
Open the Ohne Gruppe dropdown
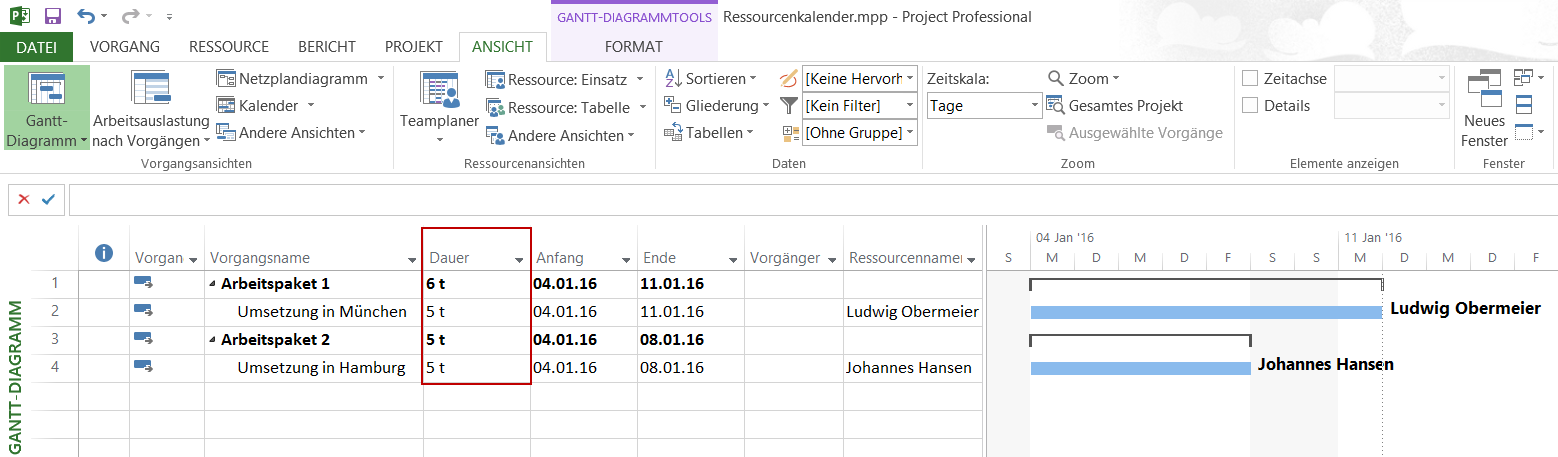point(909,132)
